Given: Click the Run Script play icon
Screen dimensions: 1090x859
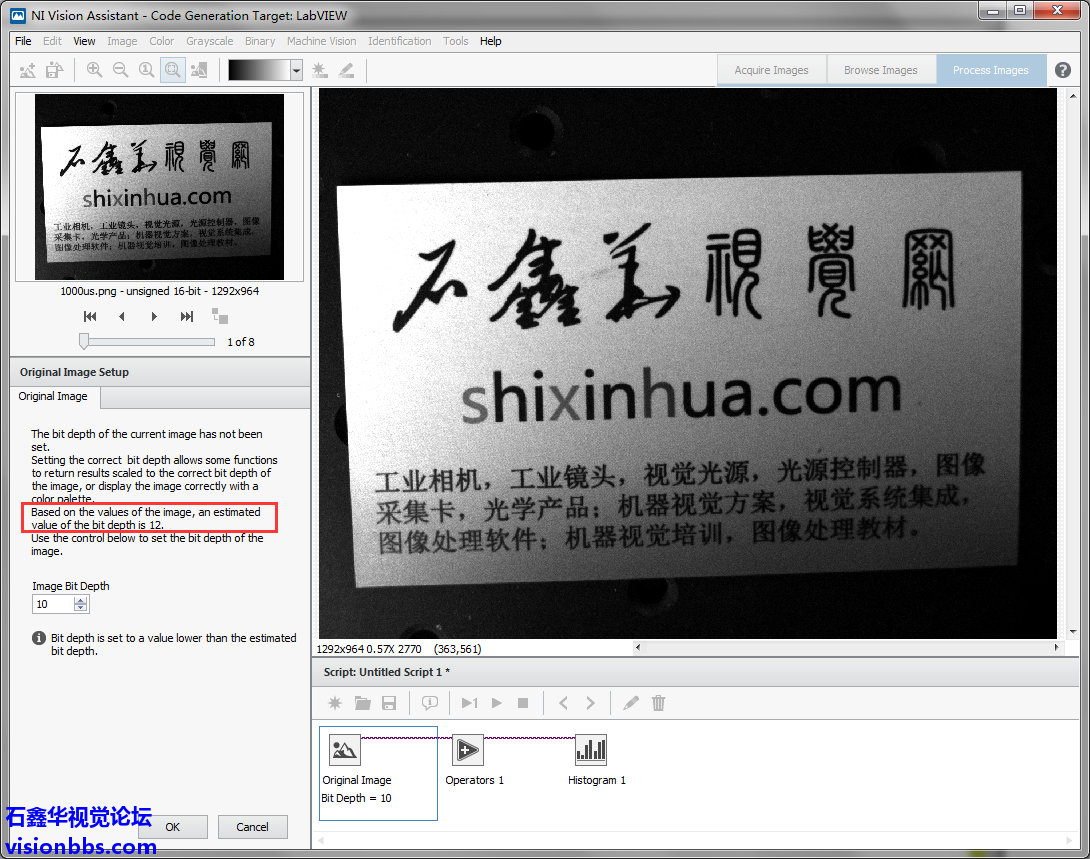Looking at the screenshot, I should point(496,703).
